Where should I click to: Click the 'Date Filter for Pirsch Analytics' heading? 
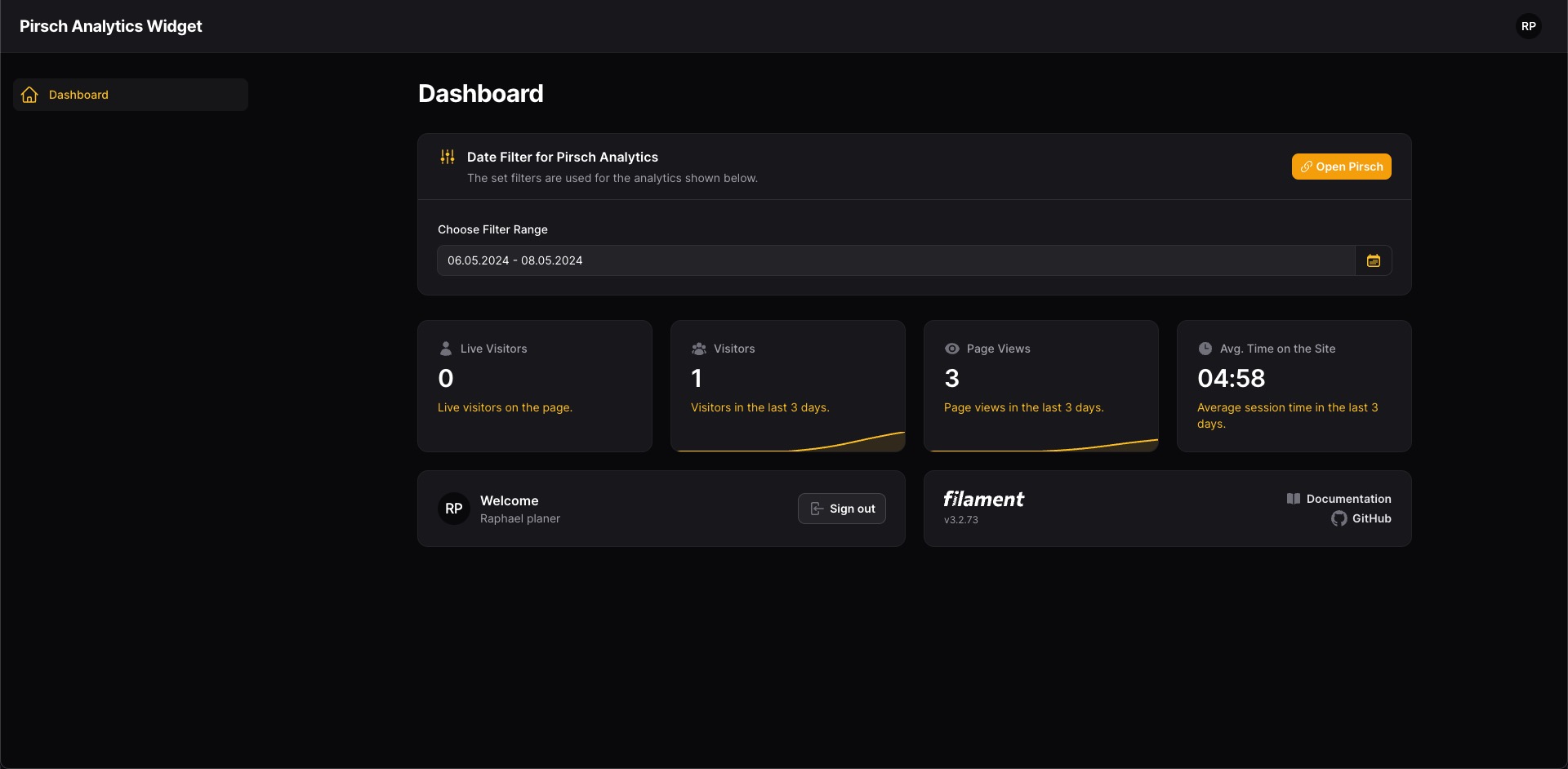point(563,157)
